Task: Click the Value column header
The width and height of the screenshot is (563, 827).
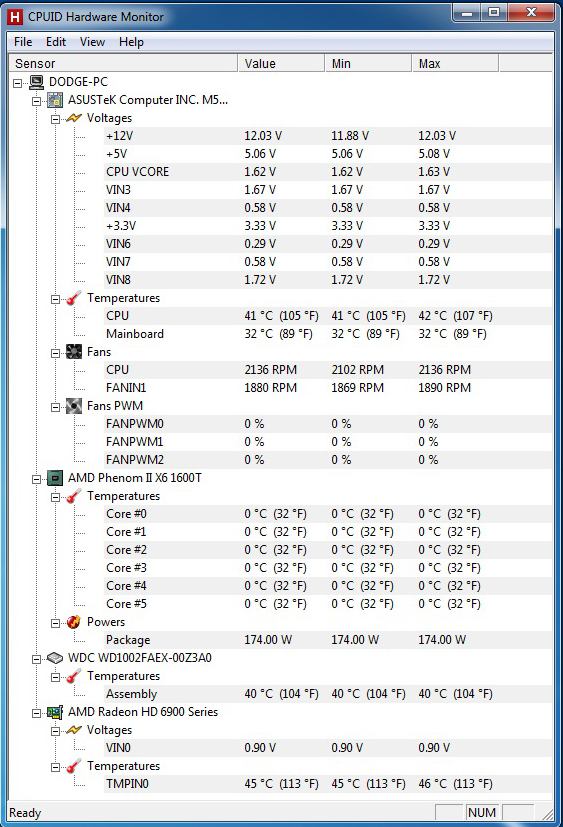Action: pos(281,63)
